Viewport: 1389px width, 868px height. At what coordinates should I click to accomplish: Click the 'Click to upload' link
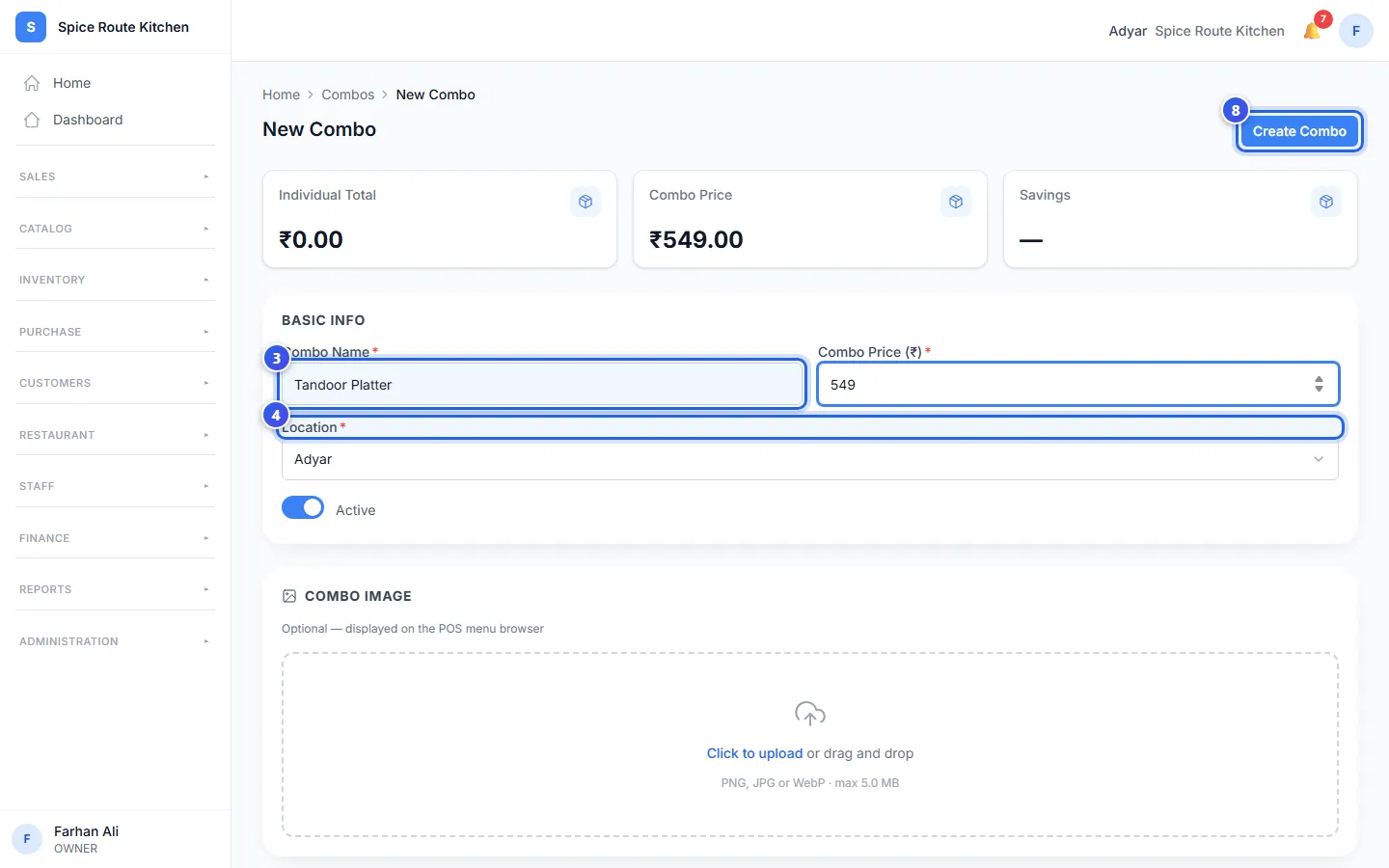pyautogui.click(x=754, y=753)
